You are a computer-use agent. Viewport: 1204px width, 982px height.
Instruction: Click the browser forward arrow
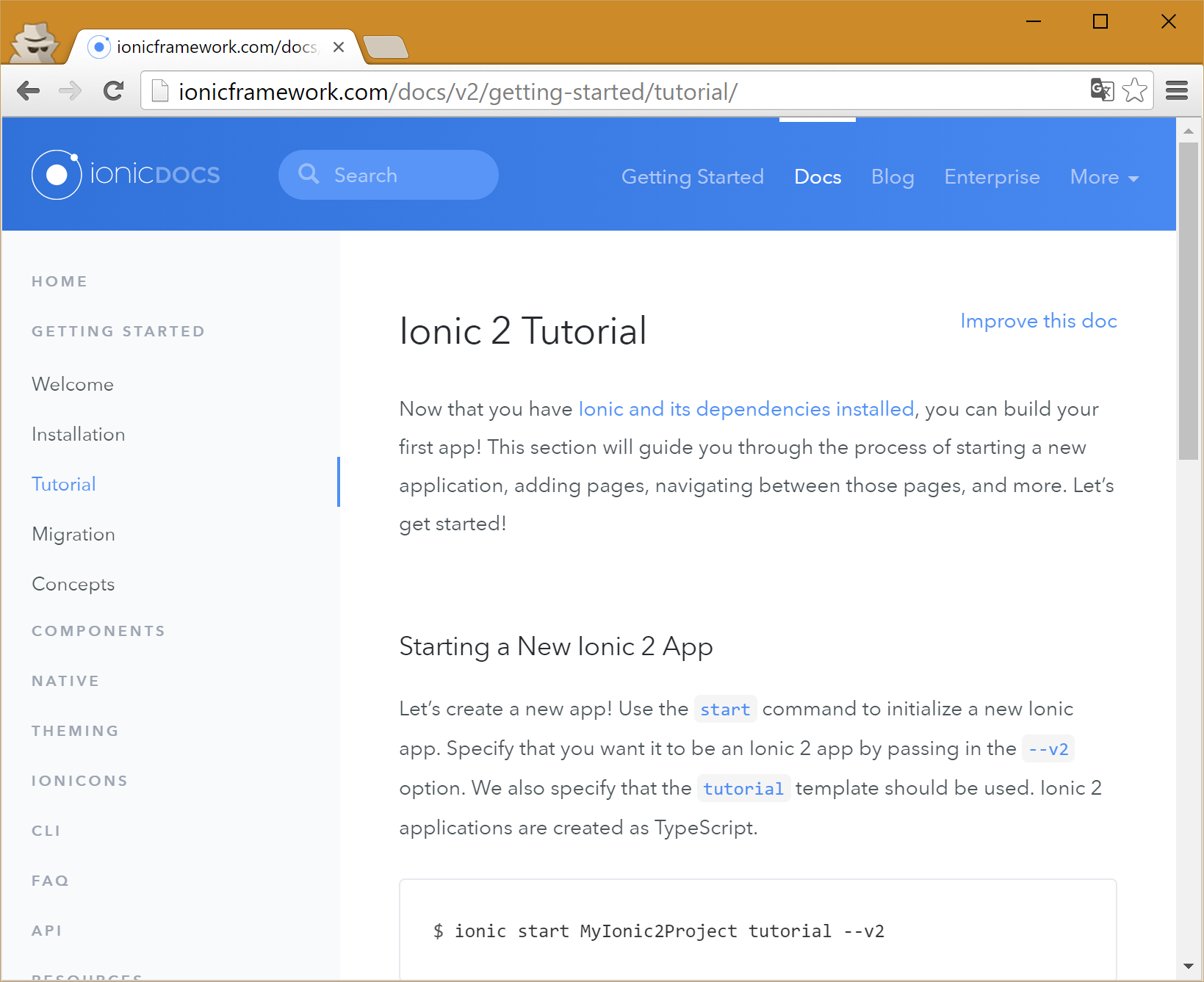coord(71,91)
